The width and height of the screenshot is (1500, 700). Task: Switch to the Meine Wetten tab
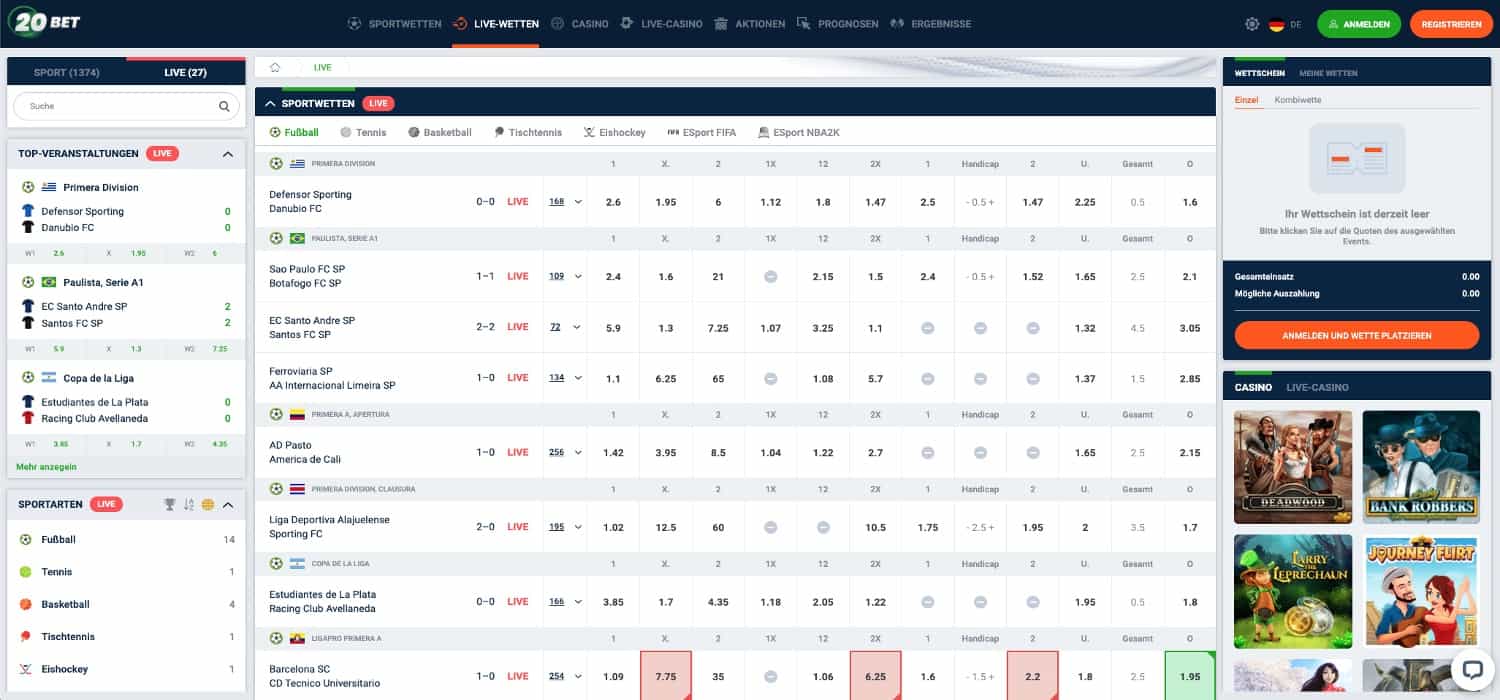(1328, 74)
